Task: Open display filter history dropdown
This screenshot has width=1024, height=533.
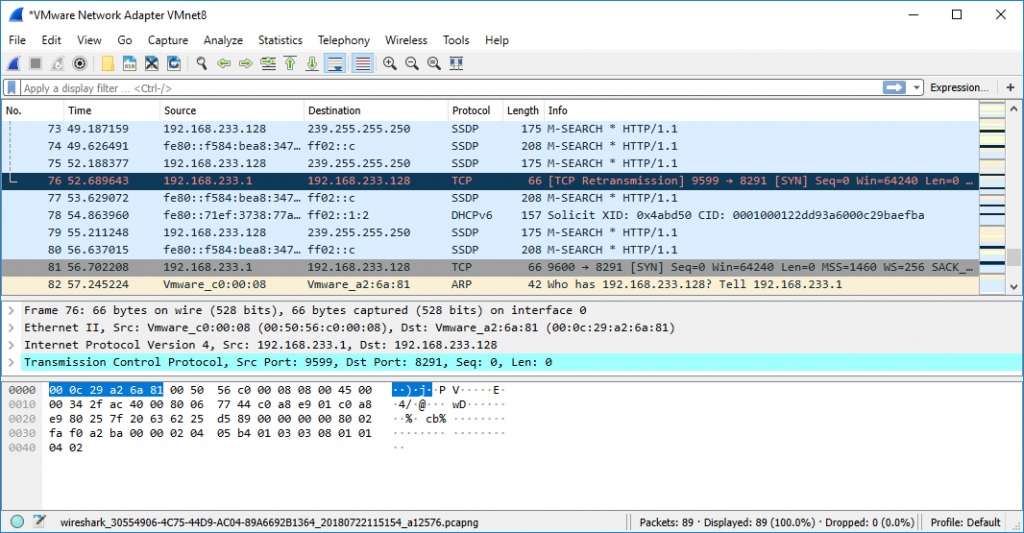Action: click(916, 88)
